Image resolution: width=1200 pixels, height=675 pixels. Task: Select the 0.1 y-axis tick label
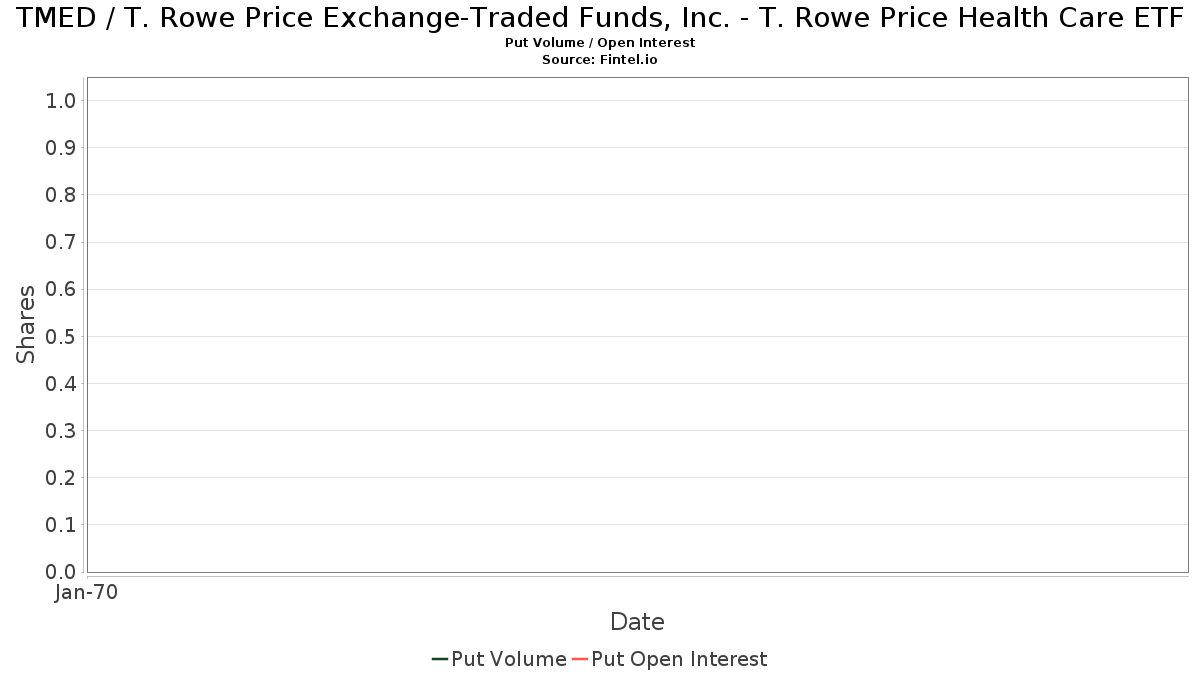(x=61, y=525)
